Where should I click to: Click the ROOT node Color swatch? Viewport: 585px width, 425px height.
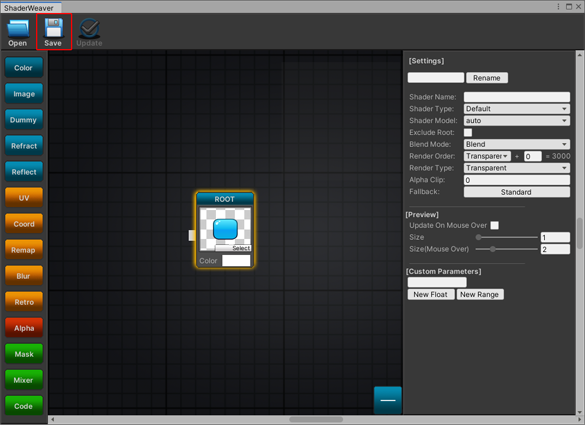pos(236,260)
